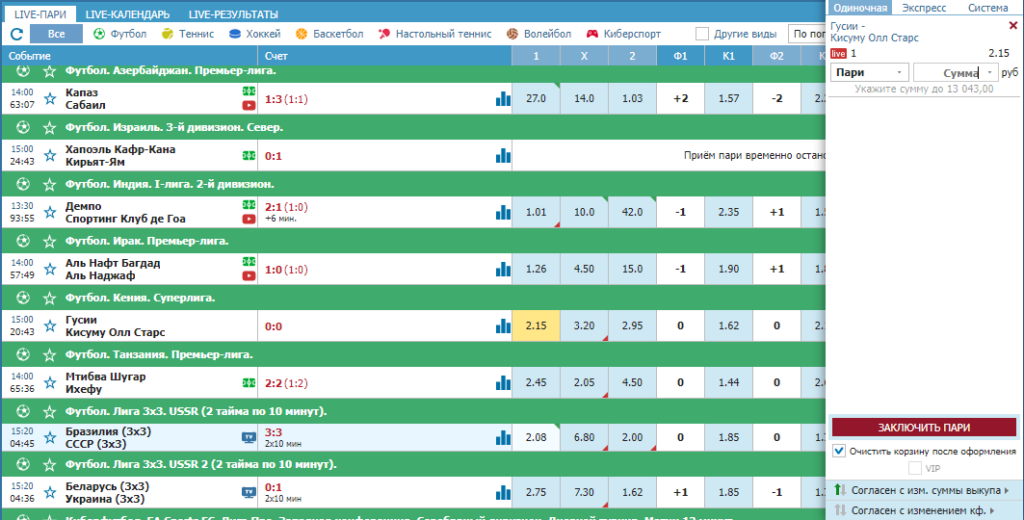
Task: Open the stake amount dropdown arrow
Action: click(990, 73)
